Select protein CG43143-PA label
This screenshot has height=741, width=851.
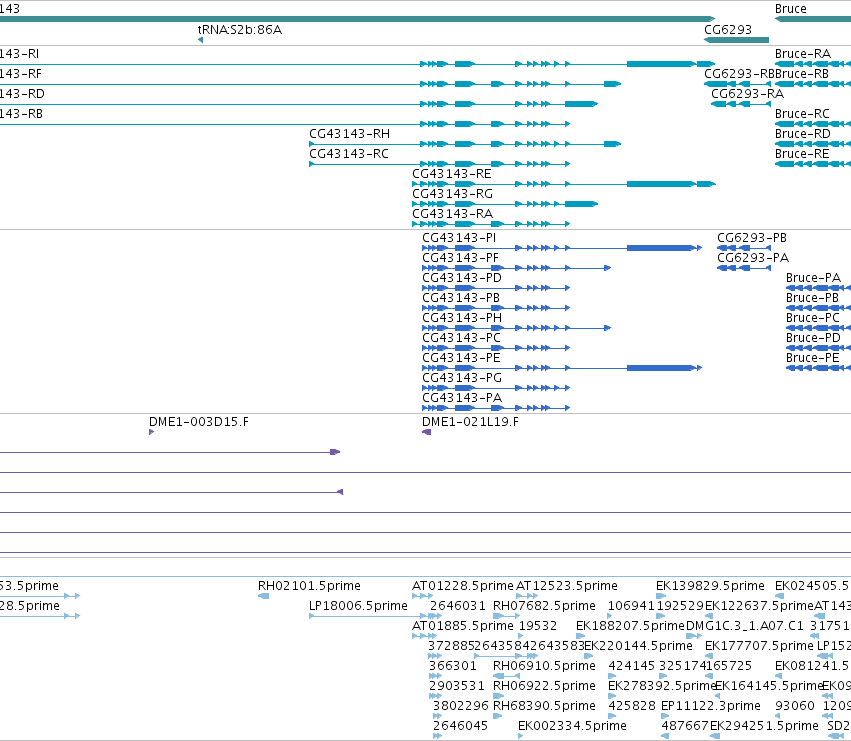(462, 398)
